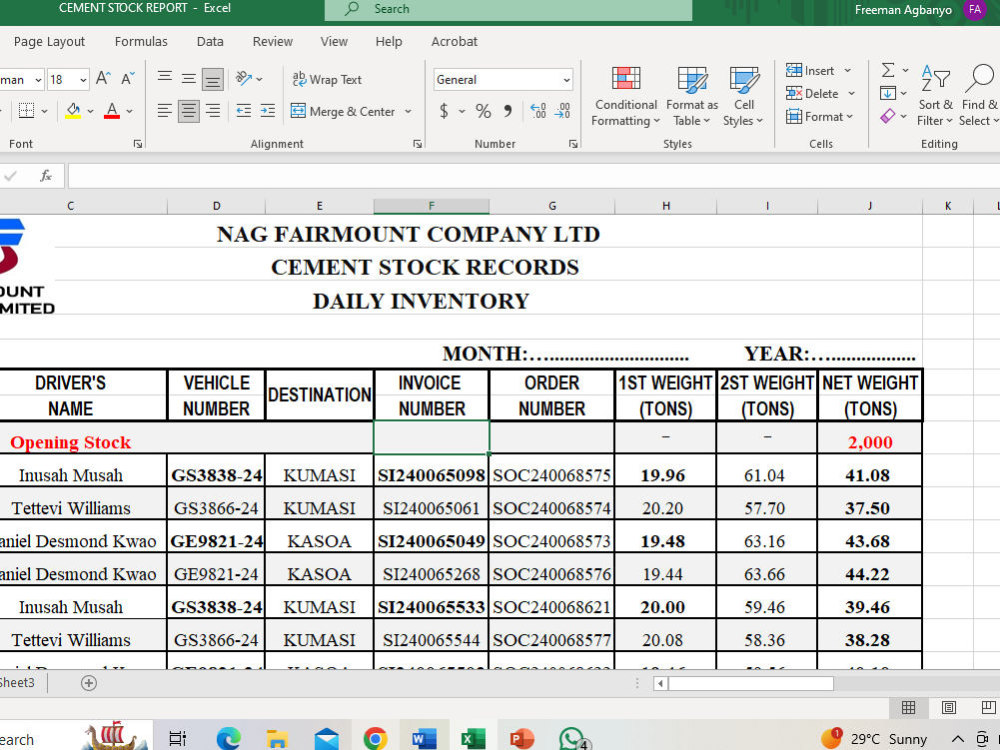1000x750 pixels.
Task: Align text right in cell
Action: (213, 111)
